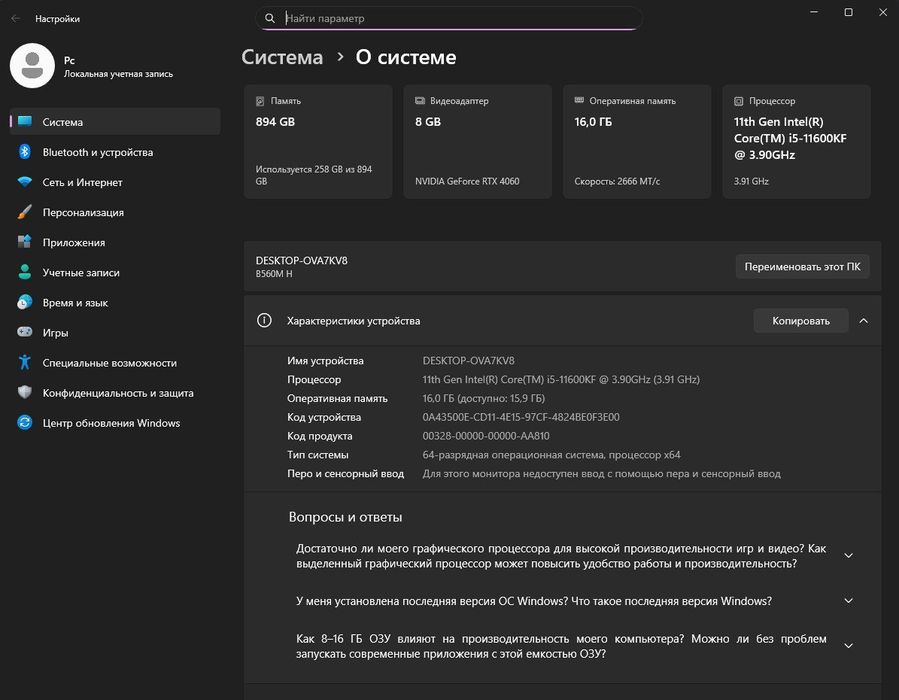The height and width of the screenshot is (700, 899).
Task: Click the Копировать button
Action: (800, 321)
